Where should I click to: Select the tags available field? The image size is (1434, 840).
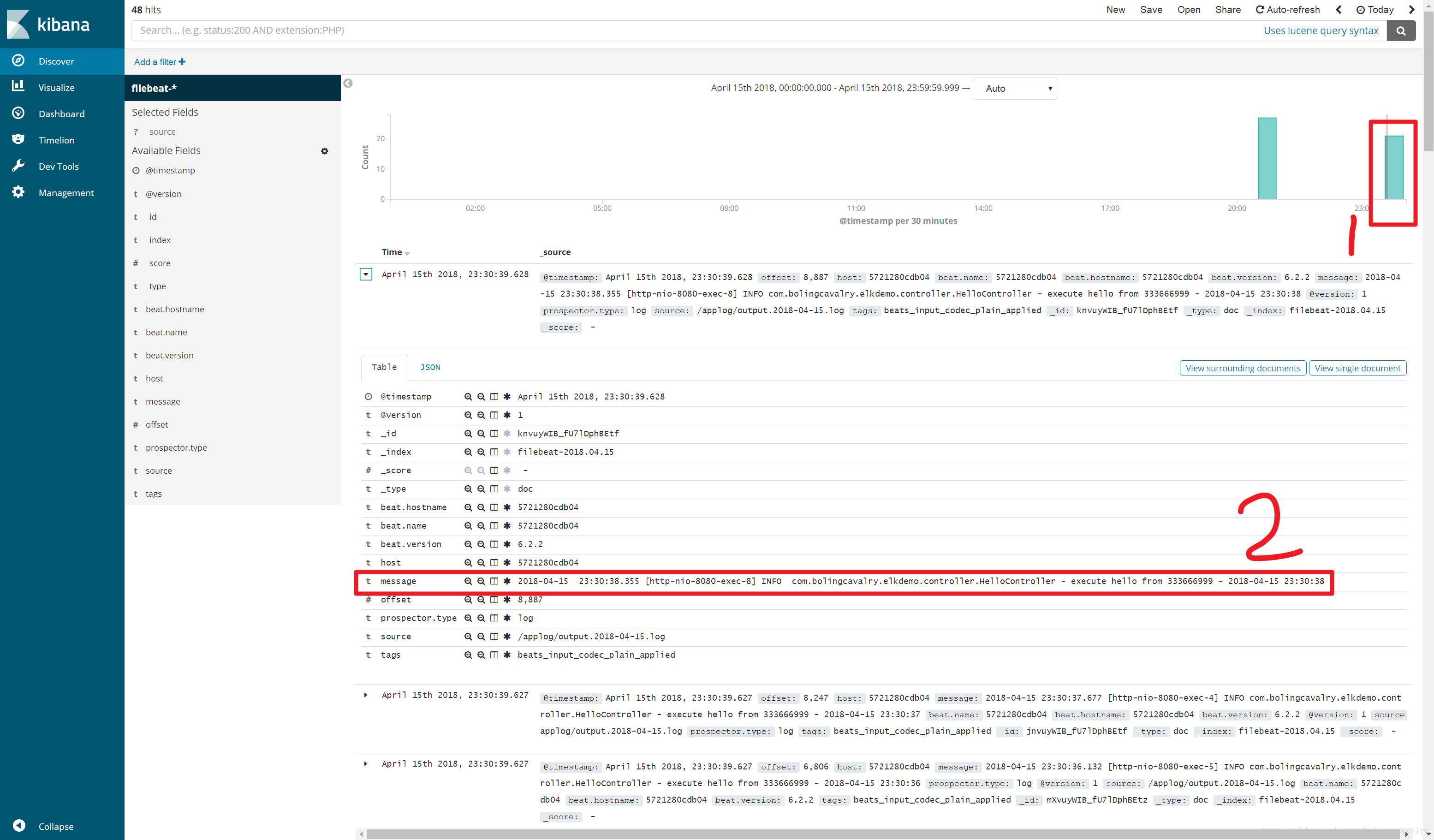(153, 494)
